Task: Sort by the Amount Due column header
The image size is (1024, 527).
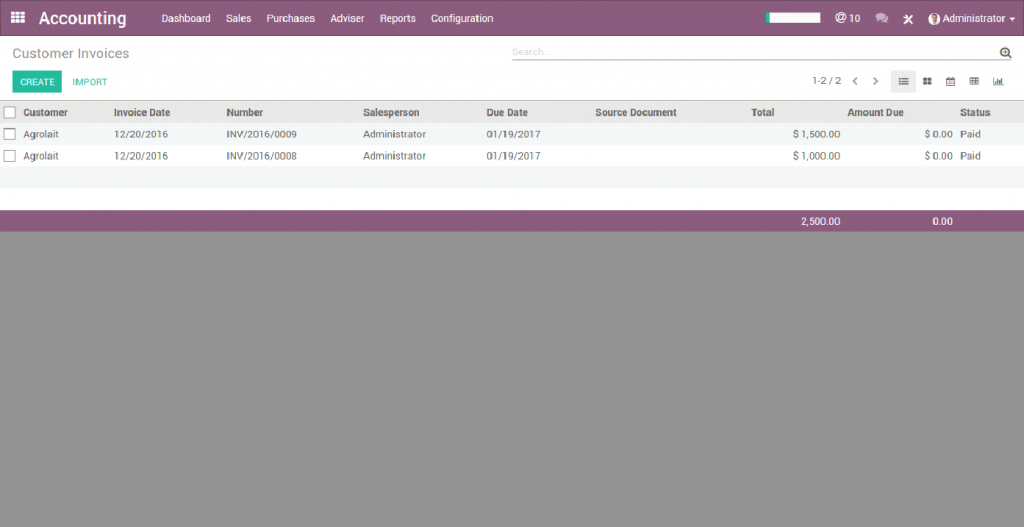Action: click(x=876, y=112)
